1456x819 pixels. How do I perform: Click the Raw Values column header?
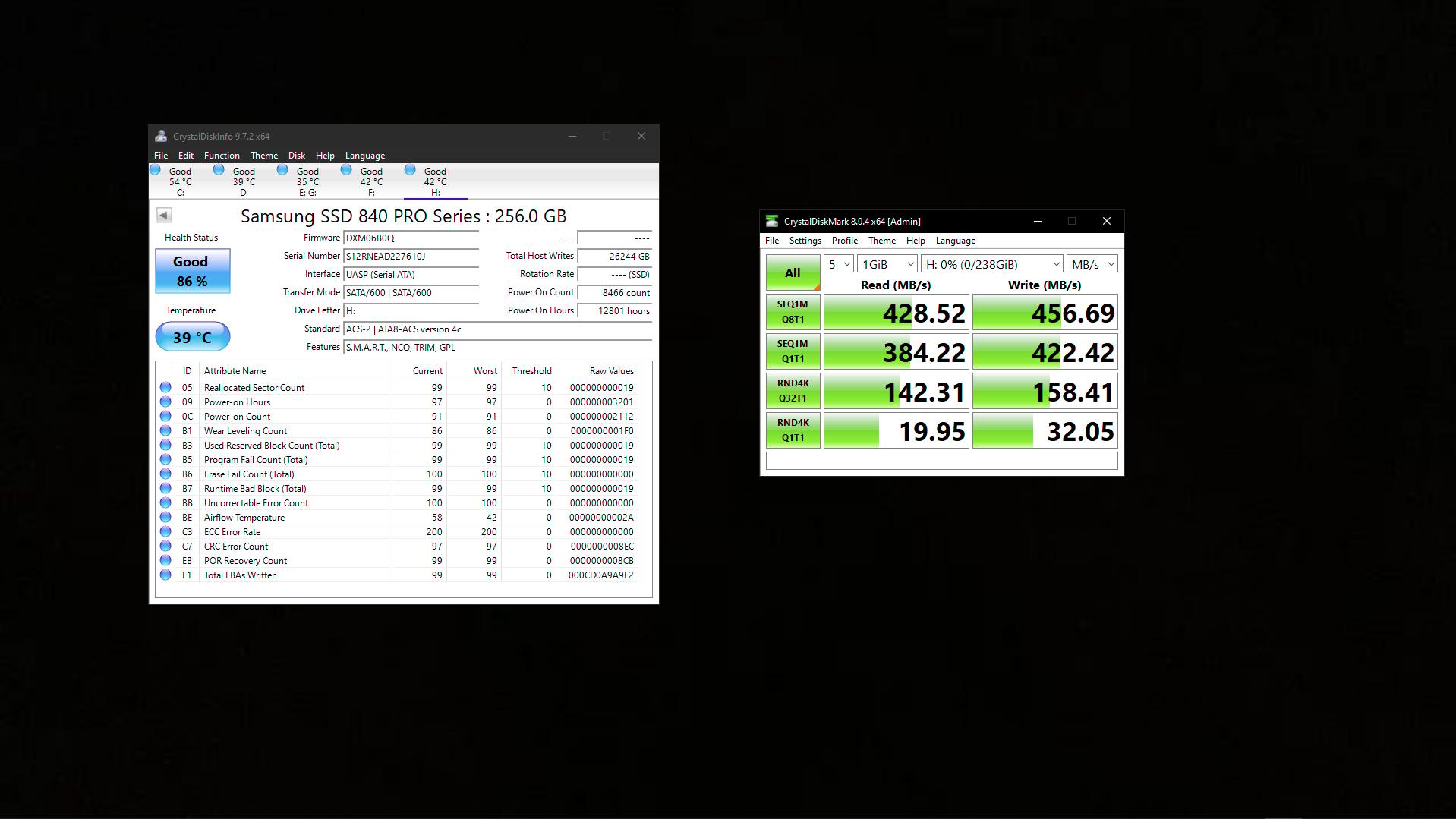(597, 371)
